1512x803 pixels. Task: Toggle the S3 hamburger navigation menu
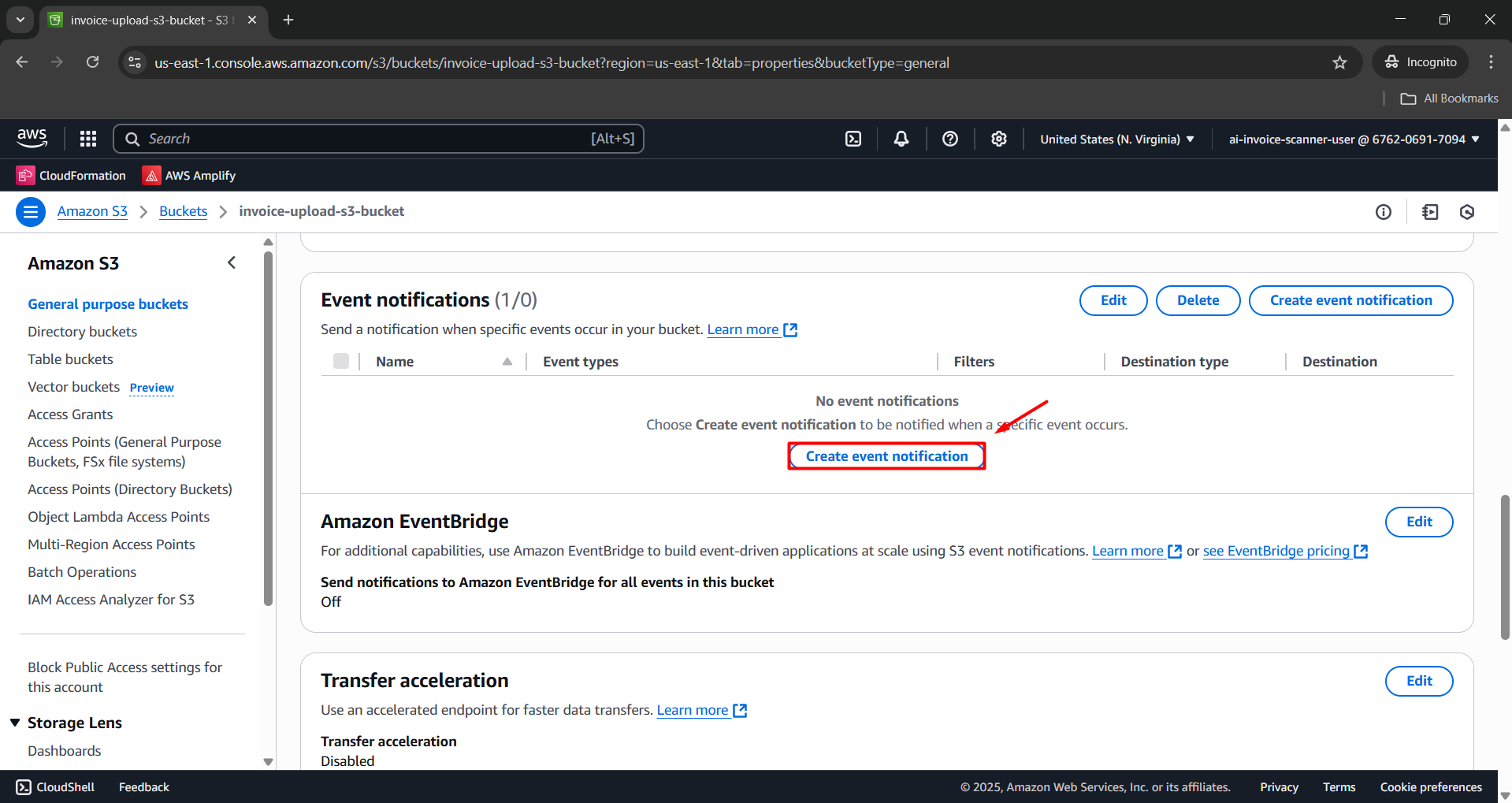[x=31, y=211]
